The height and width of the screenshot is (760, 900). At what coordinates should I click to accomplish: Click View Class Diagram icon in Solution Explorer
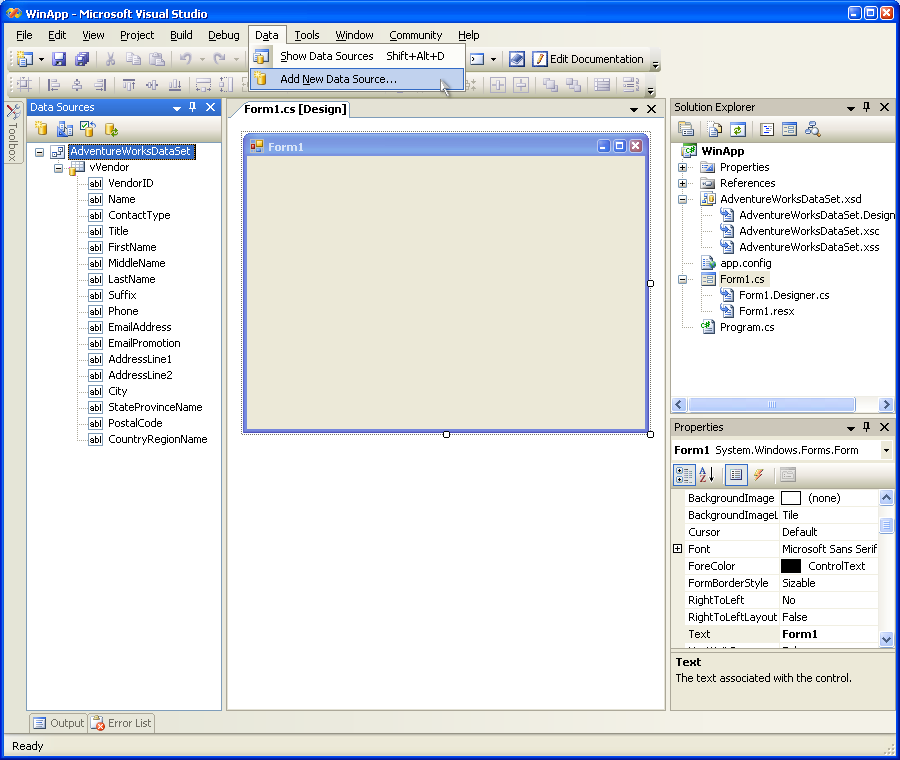[x=813, y=129]
